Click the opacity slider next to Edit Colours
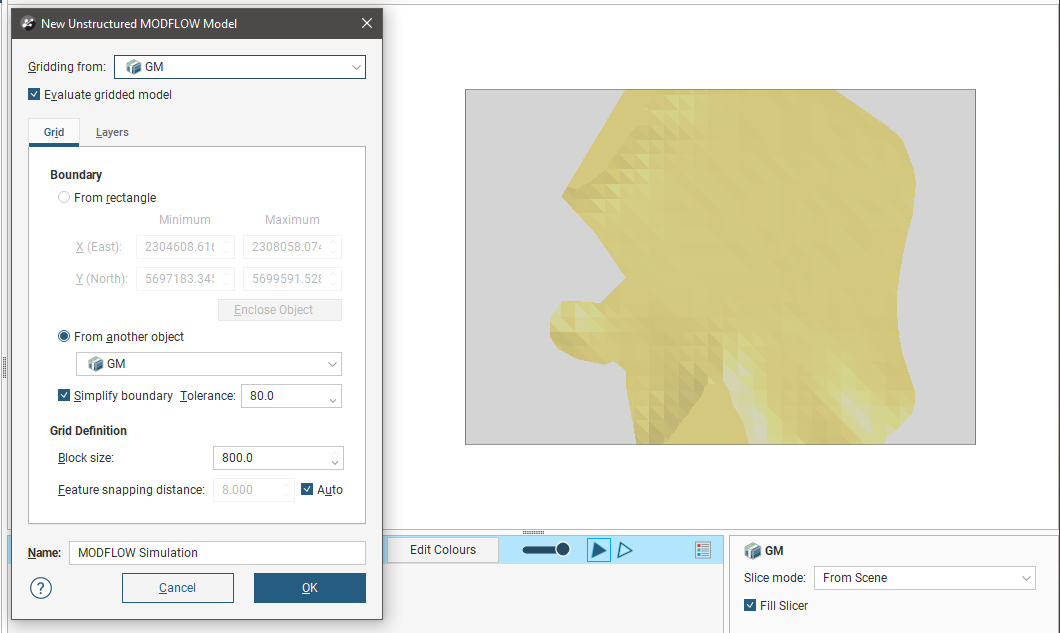This screenshot has width=1060, height=633. coord(546,550)
